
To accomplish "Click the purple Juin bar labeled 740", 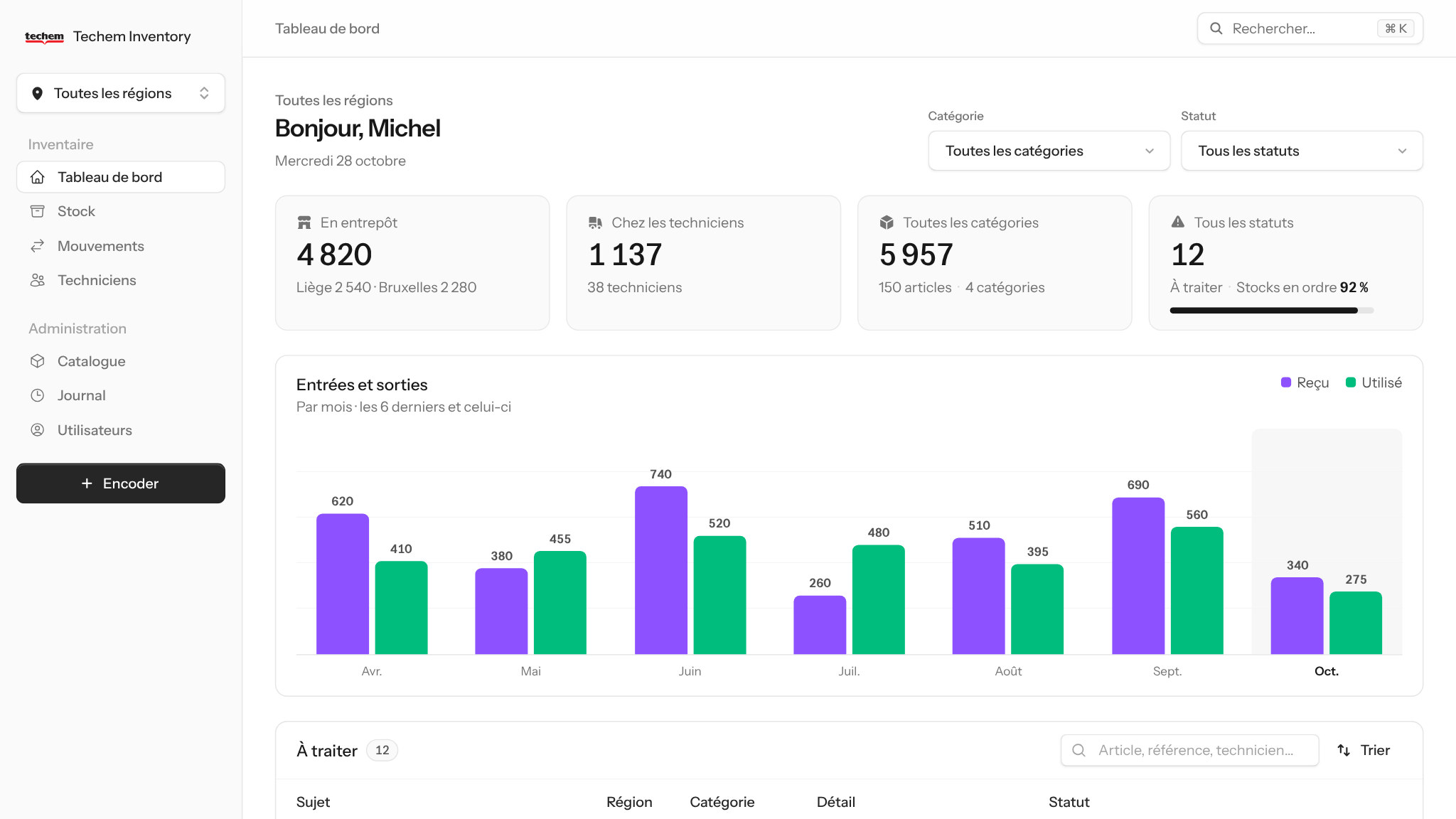I will [660, 570].
